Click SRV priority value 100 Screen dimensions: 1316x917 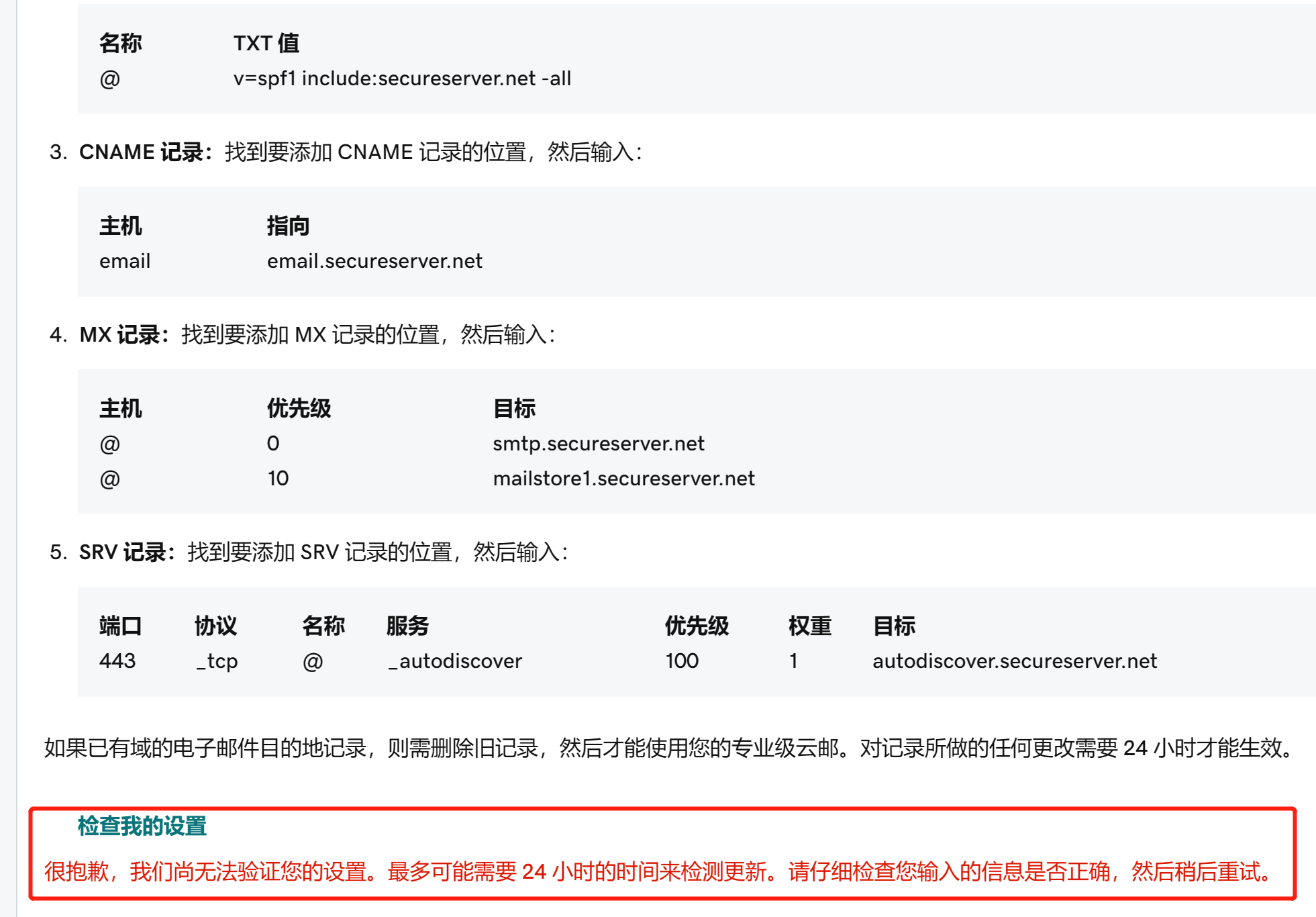pyautogui.click(x=682, y=661)
